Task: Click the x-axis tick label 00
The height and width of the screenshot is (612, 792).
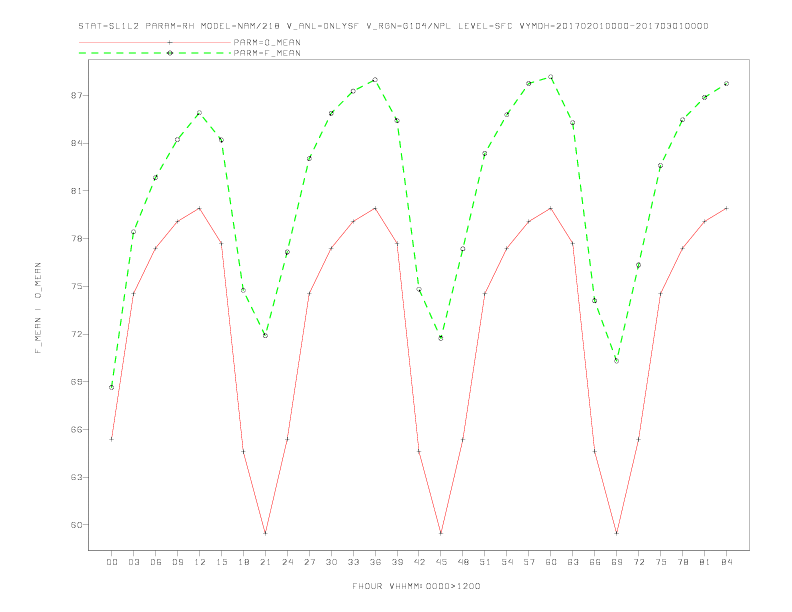Action: click(112, 562)
